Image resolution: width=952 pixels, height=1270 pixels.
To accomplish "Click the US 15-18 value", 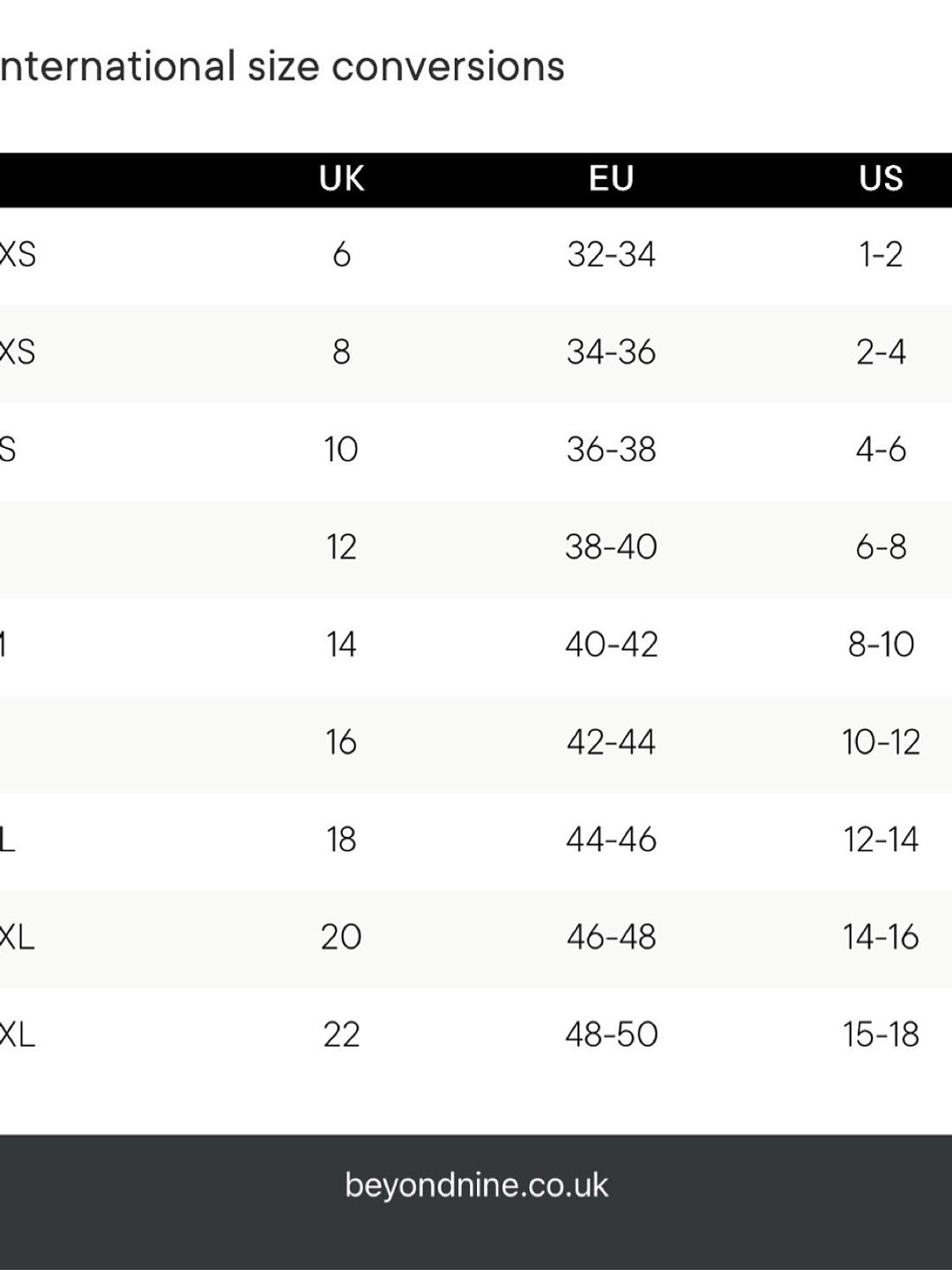I will click(x=881, y=1035).
